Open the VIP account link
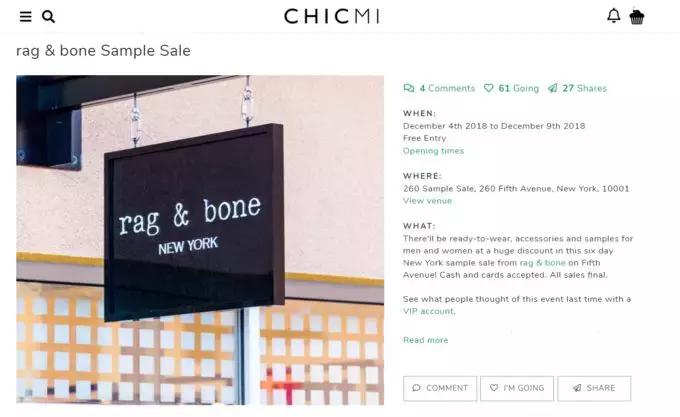 (x=428, y=311)
